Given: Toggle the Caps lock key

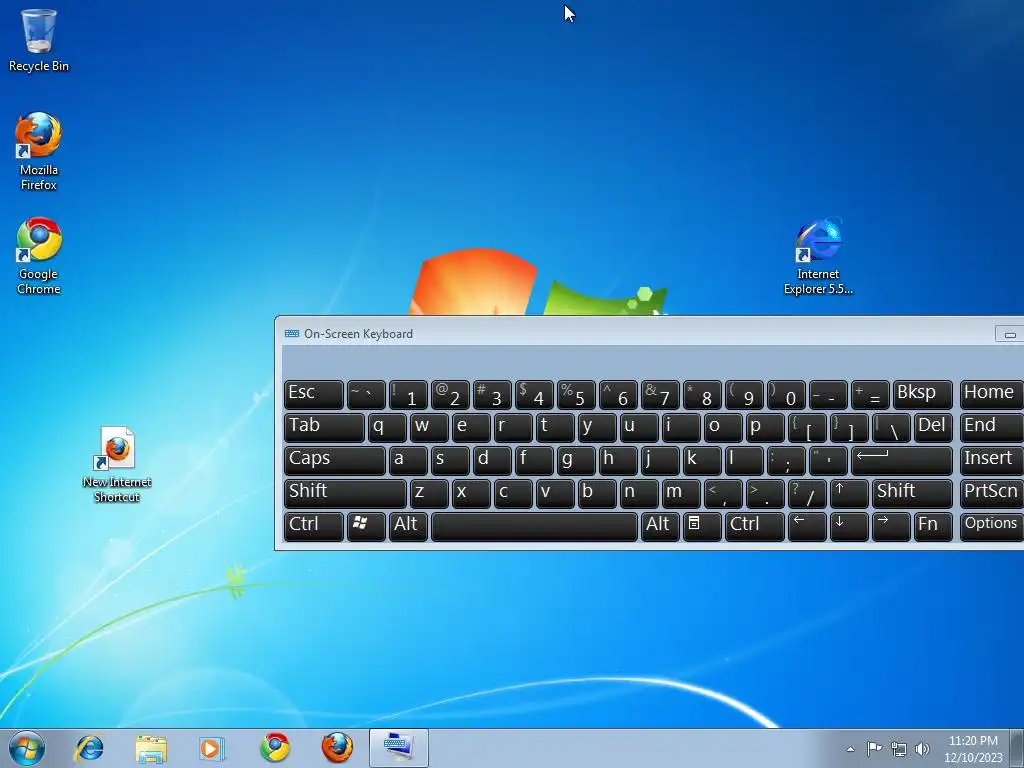Looking at the screenshot, I should tap(335, 460).
